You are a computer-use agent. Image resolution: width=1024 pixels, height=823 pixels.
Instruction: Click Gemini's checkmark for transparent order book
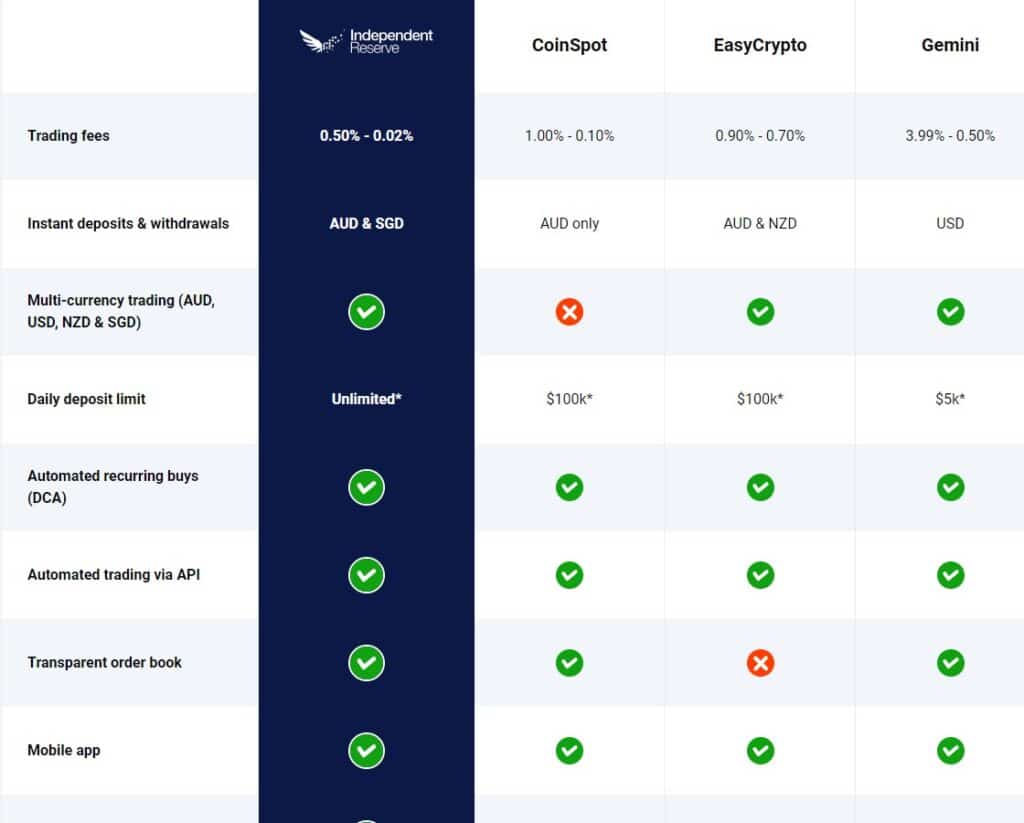951,663
